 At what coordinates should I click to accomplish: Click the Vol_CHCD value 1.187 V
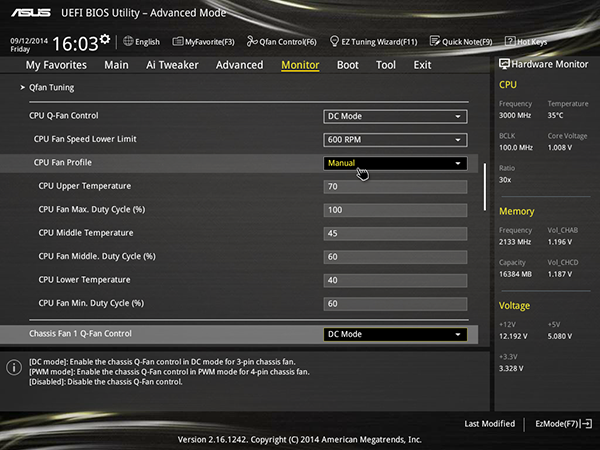560,274
